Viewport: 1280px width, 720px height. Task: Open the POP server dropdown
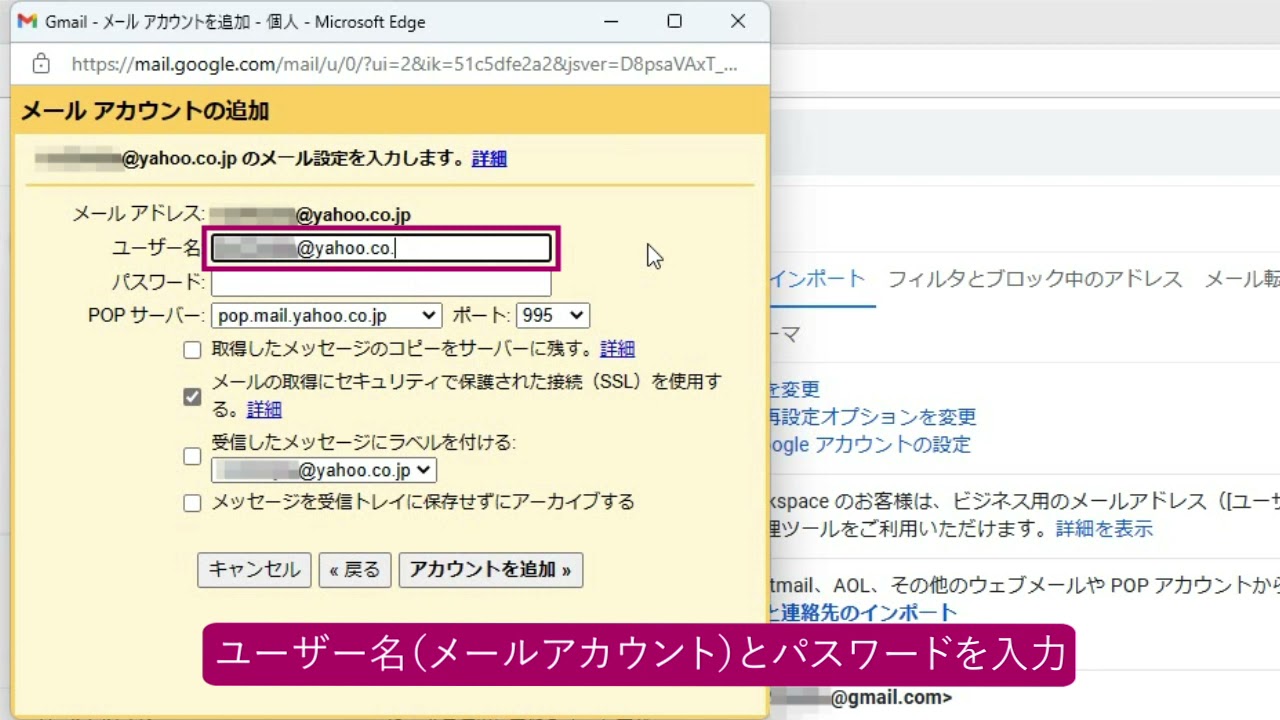point(326,315)
